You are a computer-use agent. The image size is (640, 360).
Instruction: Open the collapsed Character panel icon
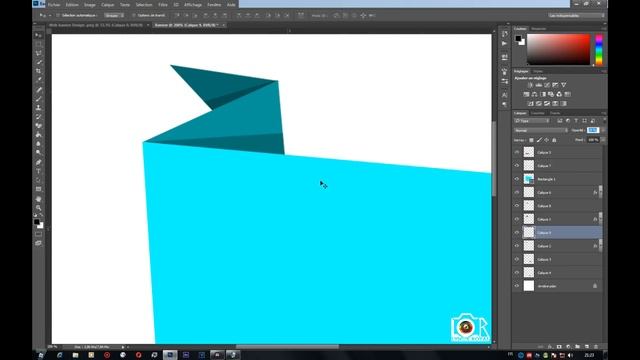click(x=504, y=95)
